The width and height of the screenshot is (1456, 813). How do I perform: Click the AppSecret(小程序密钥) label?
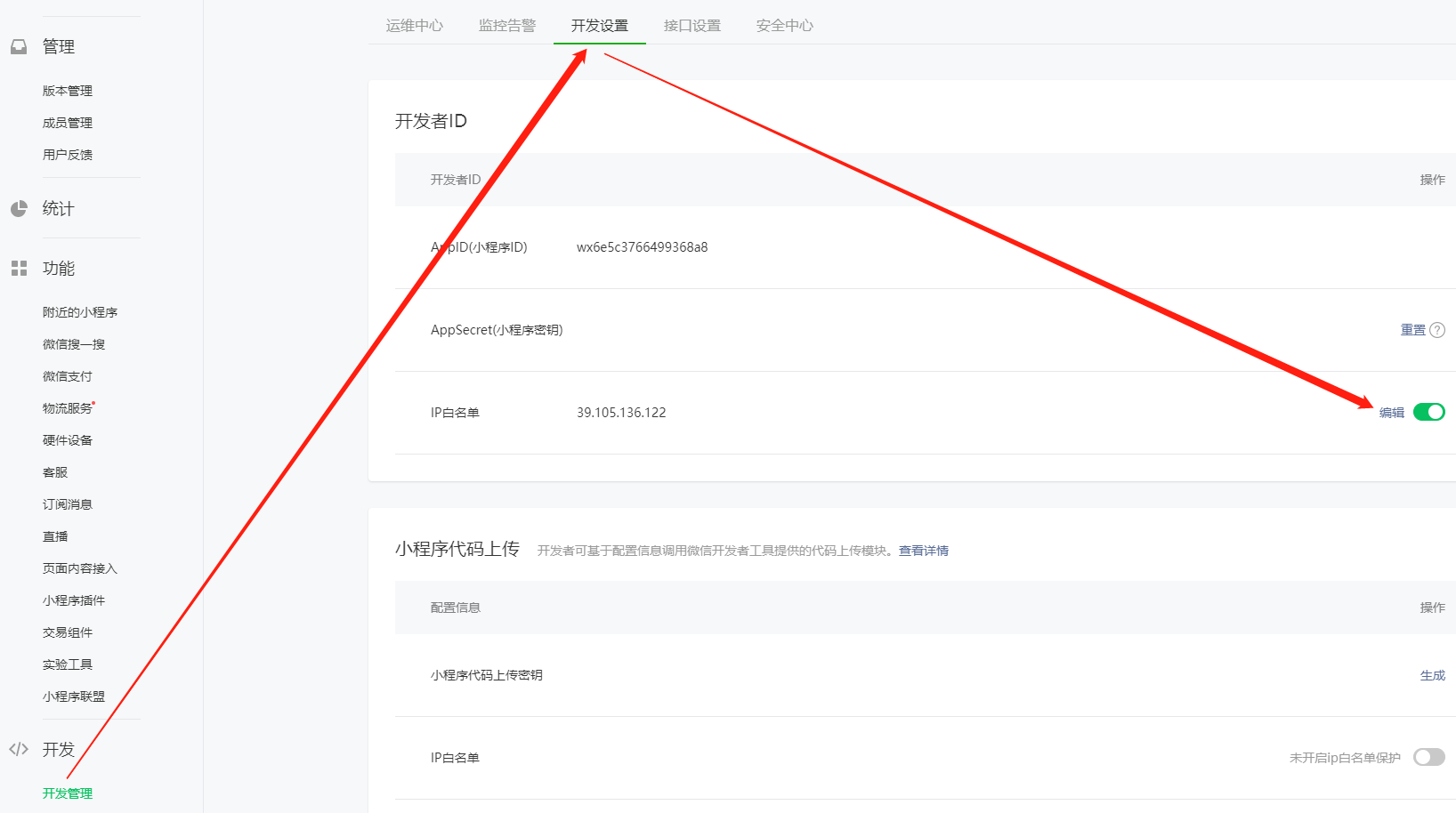[x=497, y=330]
